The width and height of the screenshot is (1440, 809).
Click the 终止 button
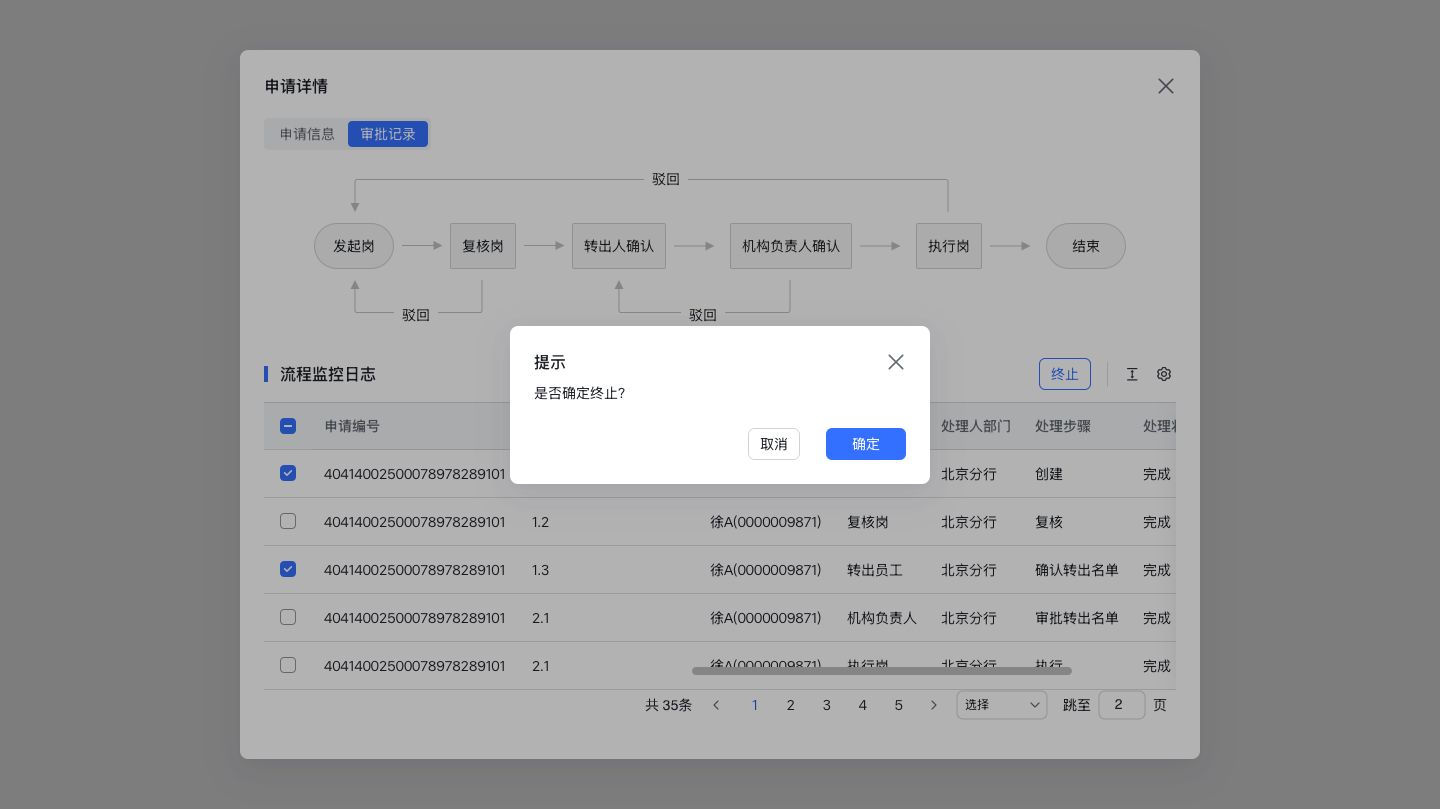pyautogui.click(x=1065, y=374)
